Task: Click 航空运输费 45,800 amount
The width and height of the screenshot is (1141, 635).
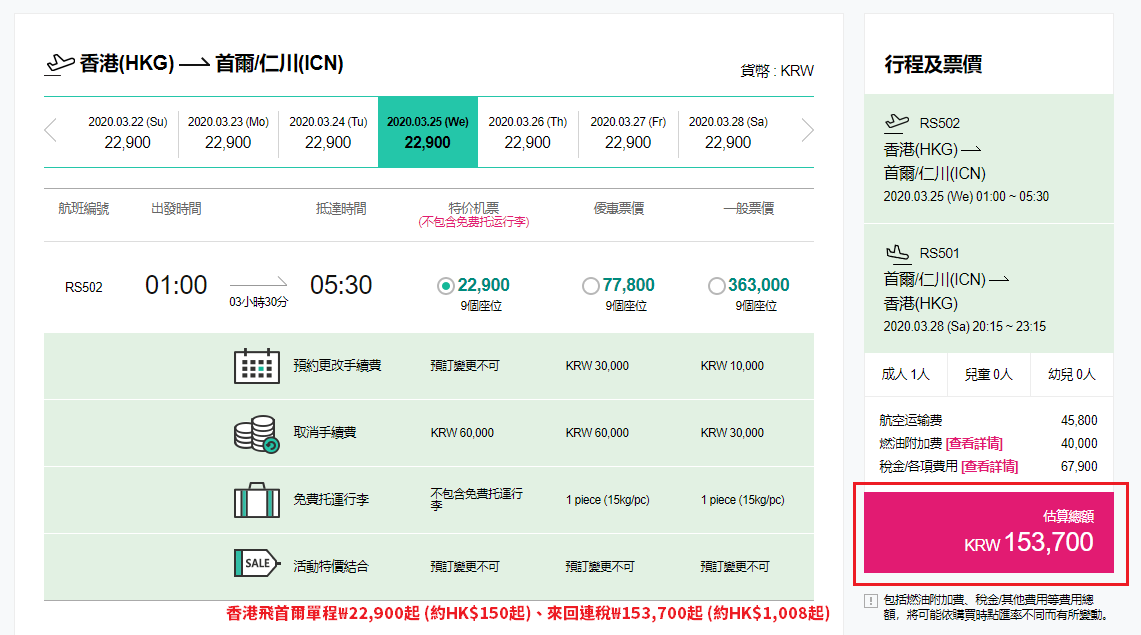Action: [x=1079, y=420]
